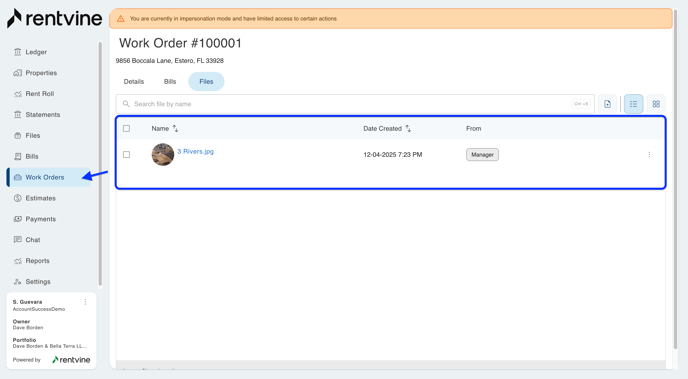Click the Rent Roll chart icon
Image resolution: width=688 pixels, height=379 pixels.
click(18, 94)
